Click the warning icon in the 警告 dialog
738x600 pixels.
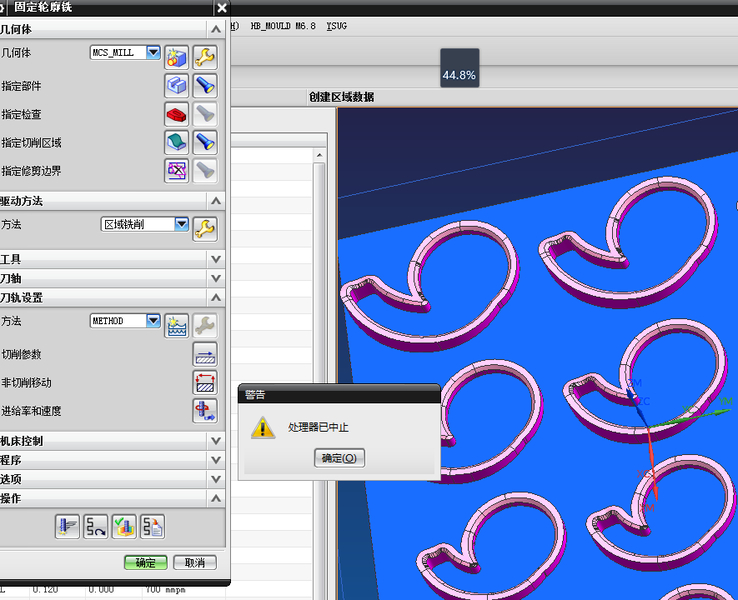point(263,428)
